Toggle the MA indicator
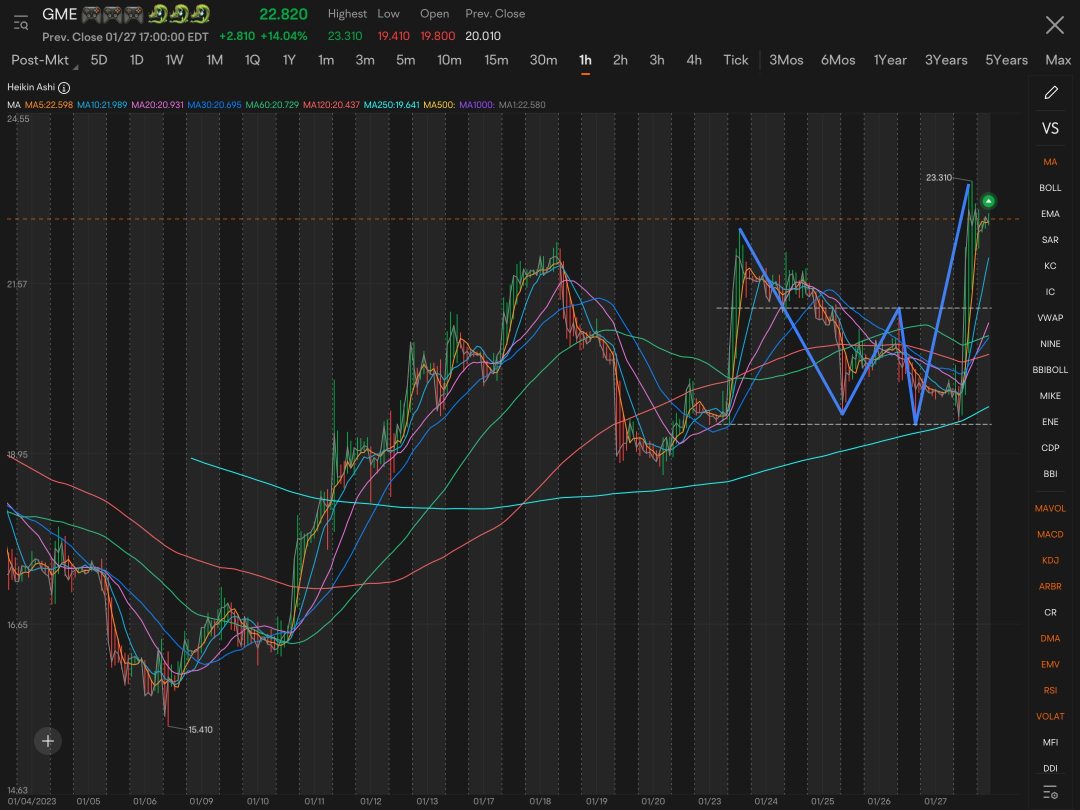This screenshot has width=1080, height=810. click(1050, 162)
